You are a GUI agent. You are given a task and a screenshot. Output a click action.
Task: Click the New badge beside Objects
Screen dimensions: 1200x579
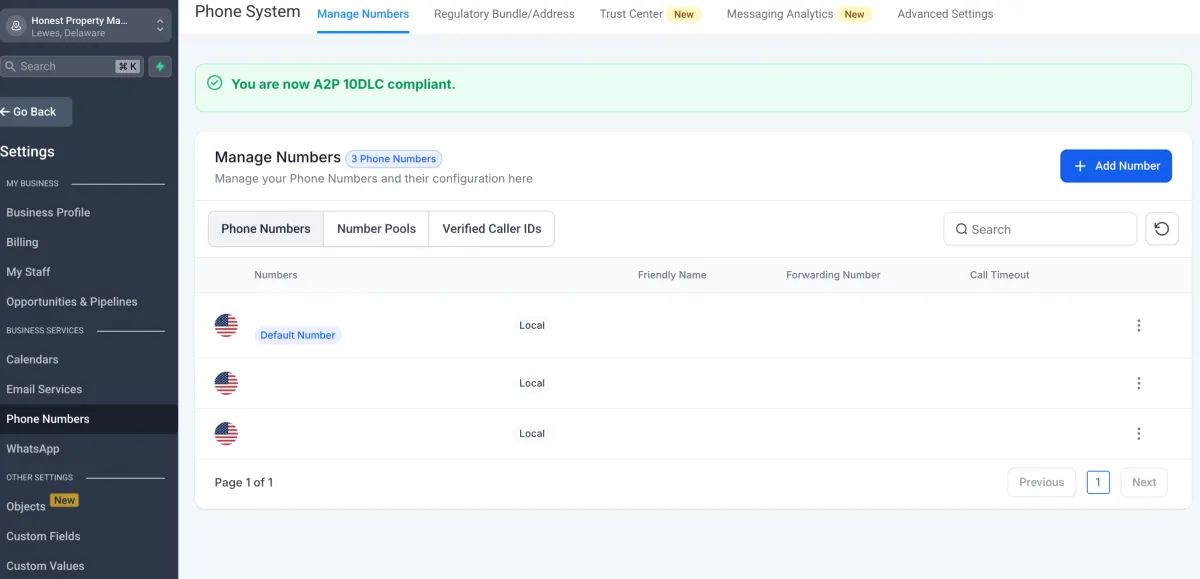[65, 500]
